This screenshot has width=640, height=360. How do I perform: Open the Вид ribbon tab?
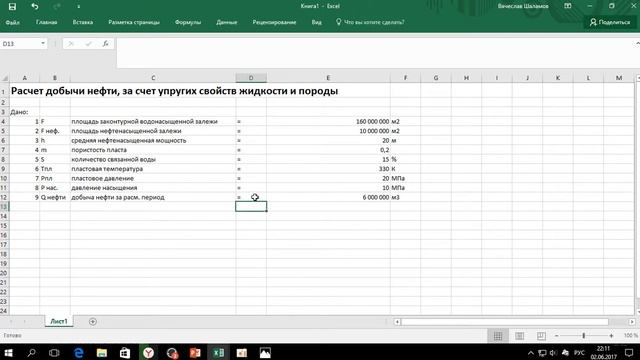(317, 22)
